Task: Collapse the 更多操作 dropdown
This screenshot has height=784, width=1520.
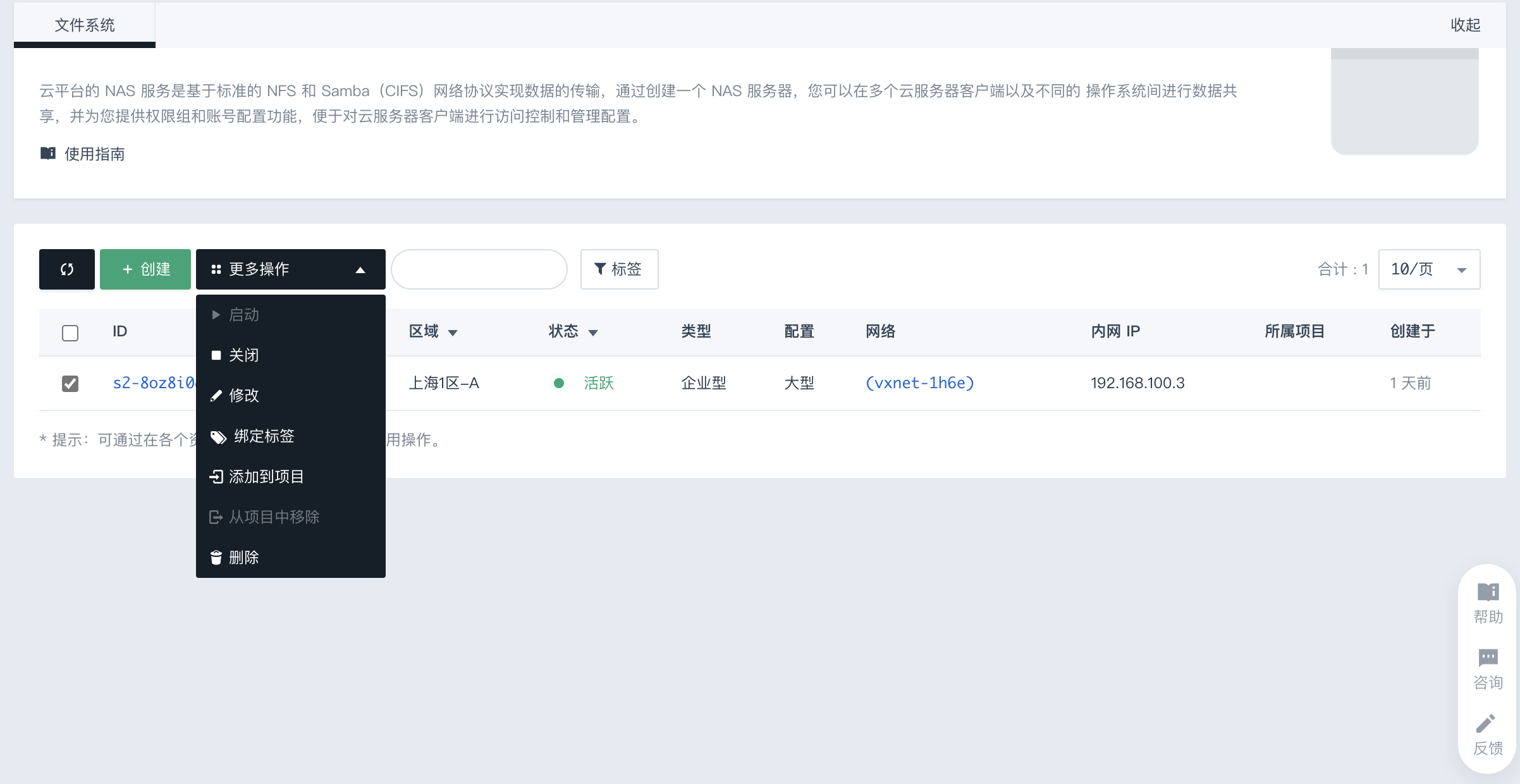Action: pyautogui.click(x=290, y=269)
